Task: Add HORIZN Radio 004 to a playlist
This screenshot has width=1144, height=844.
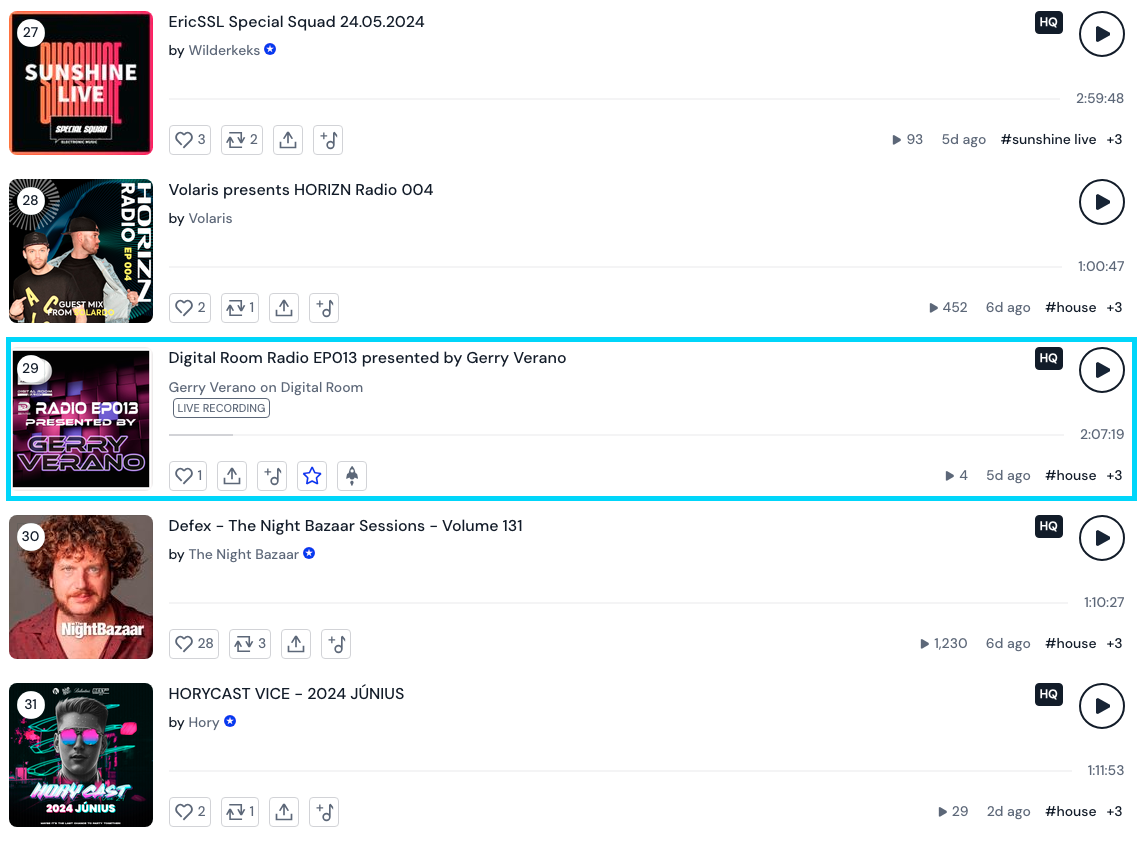Action: click(x=325, y=308)
